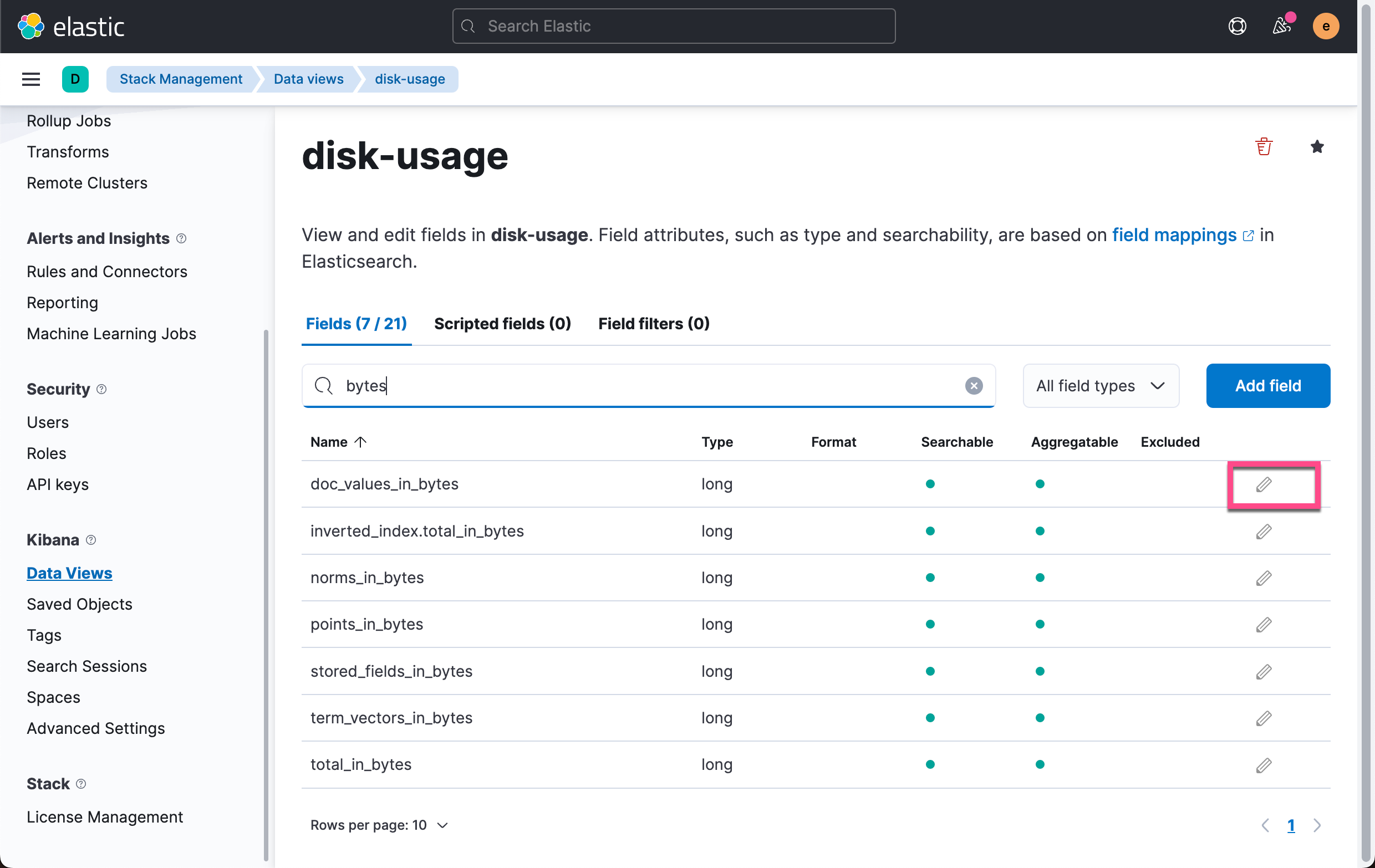Image resolution: width=1375 pixels, height=868 pixels.
Task: Edit the norms_in_bytes field with pencil icon
Action: click(1264, 578)
